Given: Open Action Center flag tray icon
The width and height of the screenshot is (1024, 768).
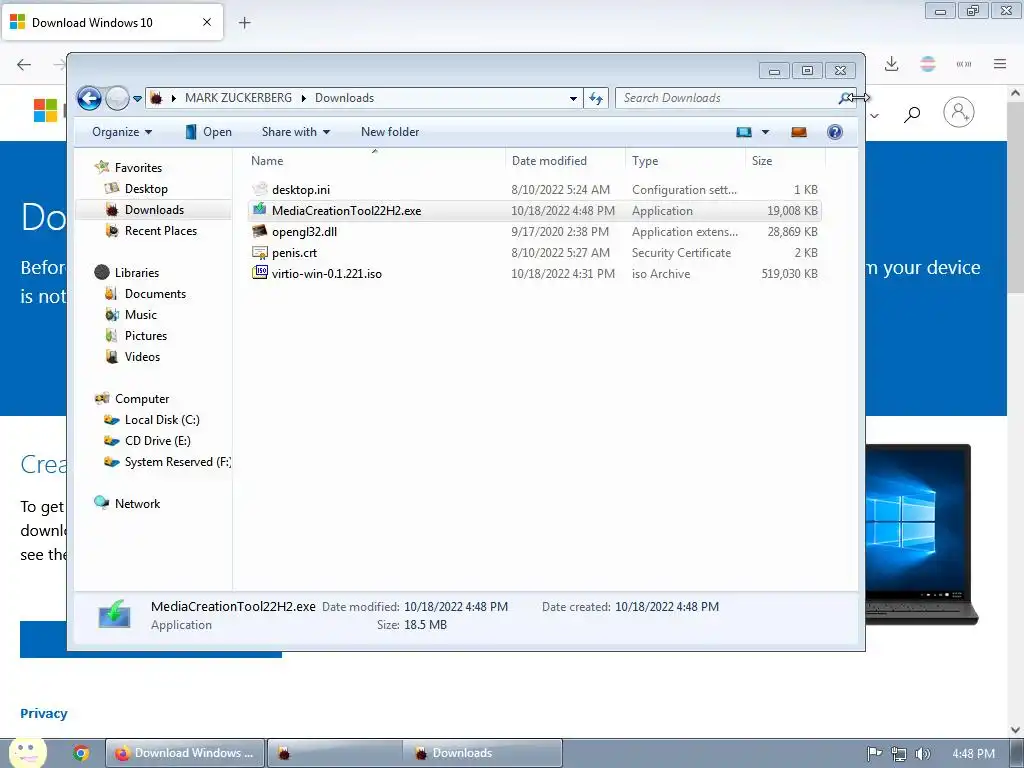Looking at the screenshot, I should [874, 754].
